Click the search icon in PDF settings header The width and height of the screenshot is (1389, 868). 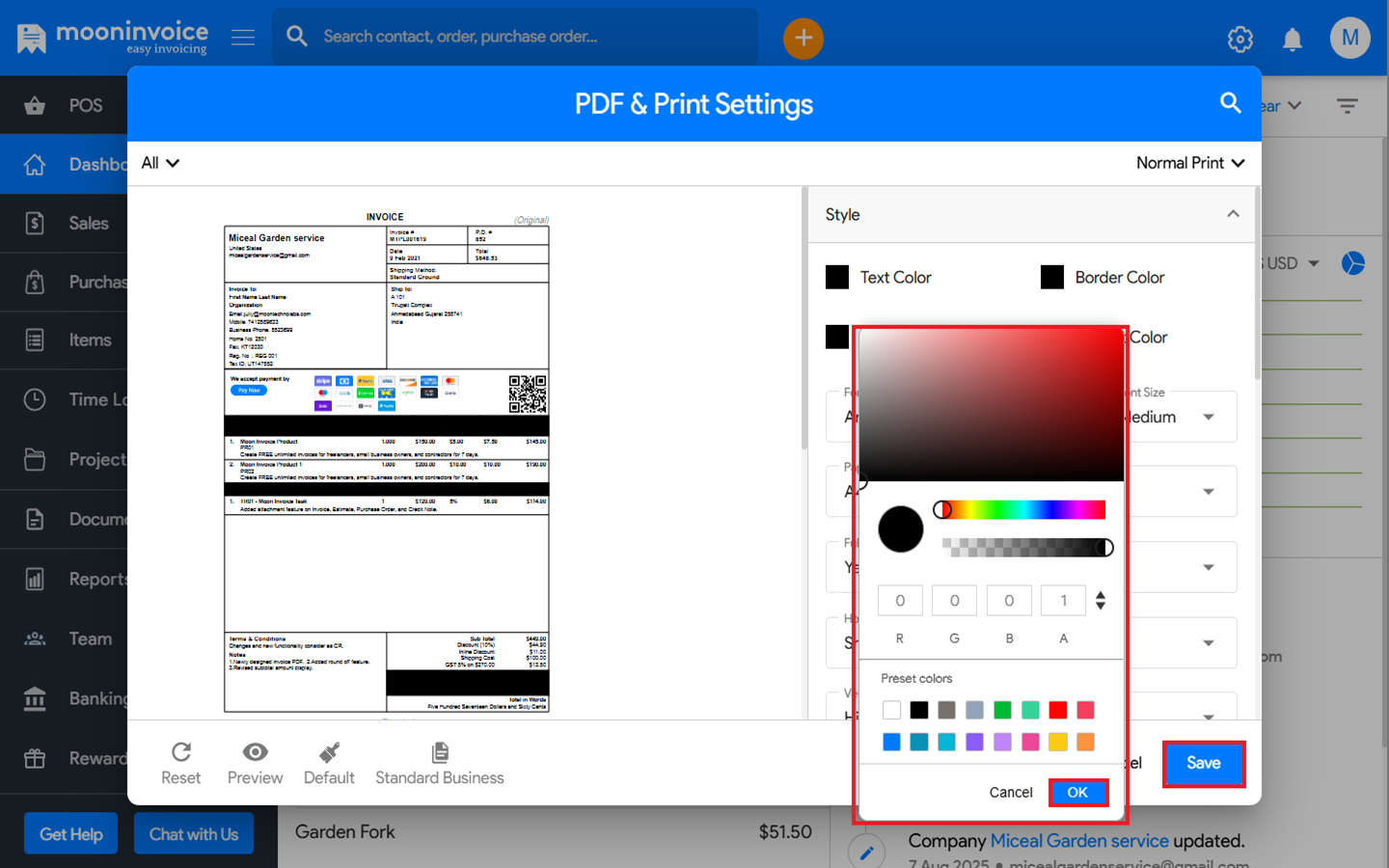1230,103
